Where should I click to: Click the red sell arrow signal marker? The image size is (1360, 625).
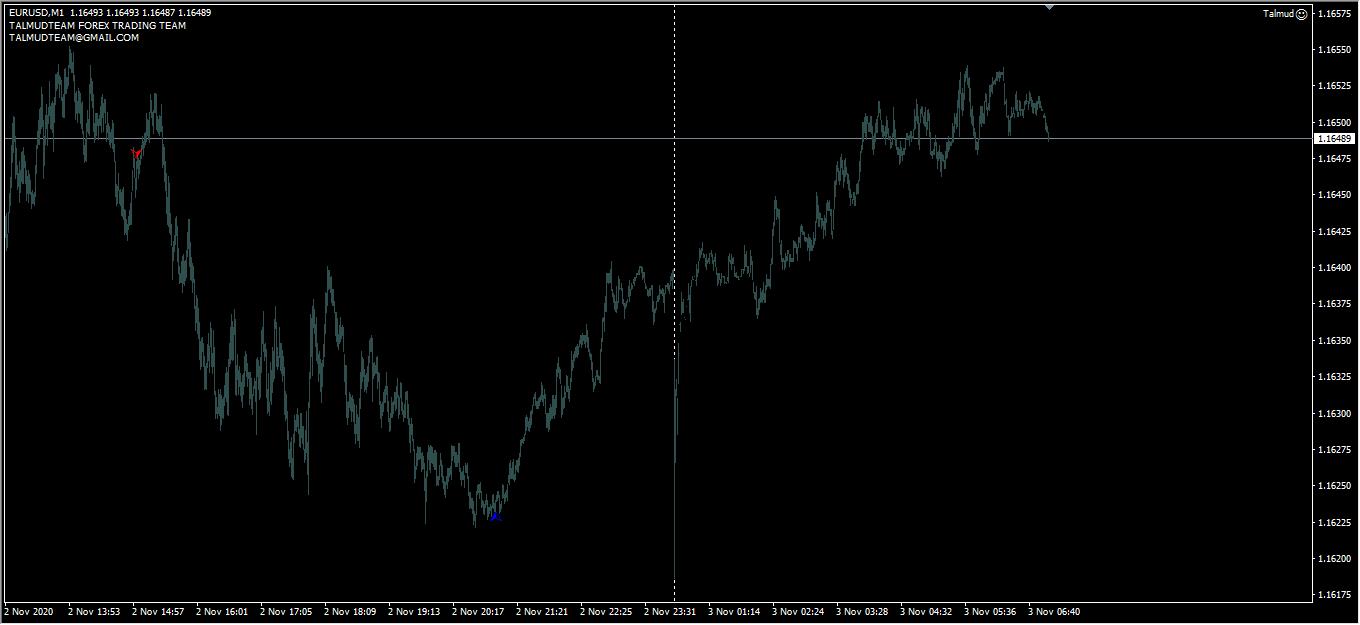click(x=136, y=153)
